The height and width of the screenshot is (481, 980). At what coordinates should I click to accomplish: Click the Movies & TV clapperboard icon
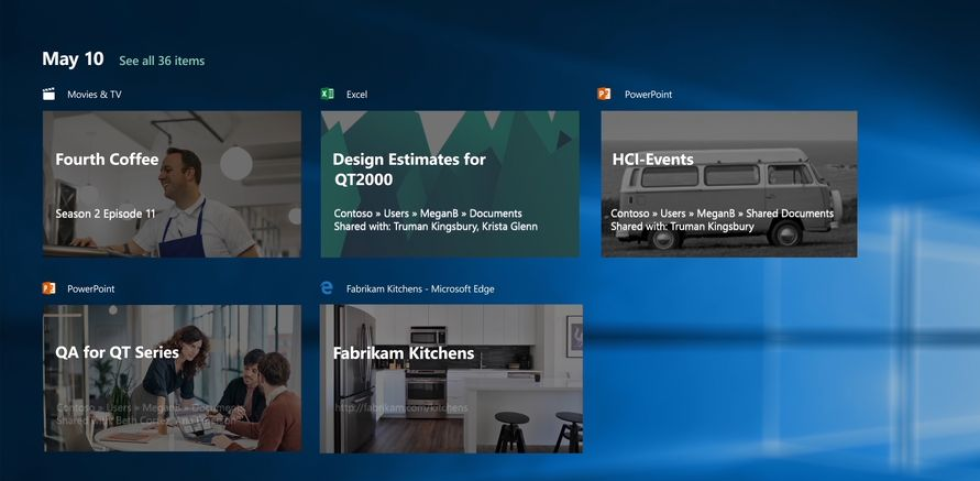[49, 94]
